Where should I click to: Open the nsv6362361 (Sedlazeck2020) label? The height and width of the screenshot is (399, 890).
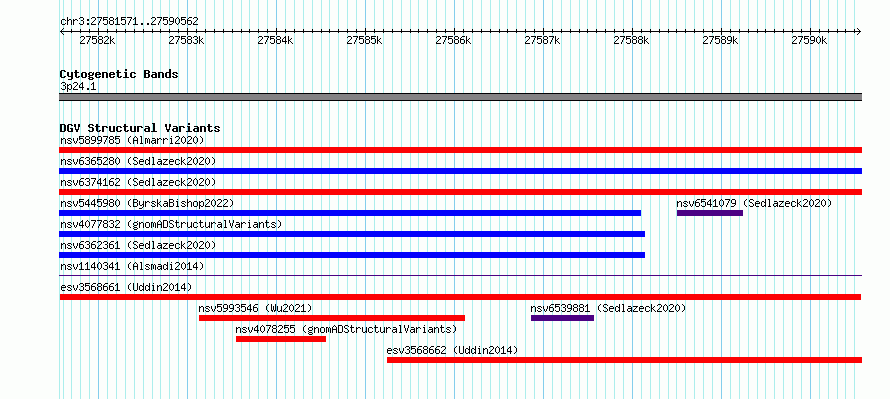[x=138, y=245]
